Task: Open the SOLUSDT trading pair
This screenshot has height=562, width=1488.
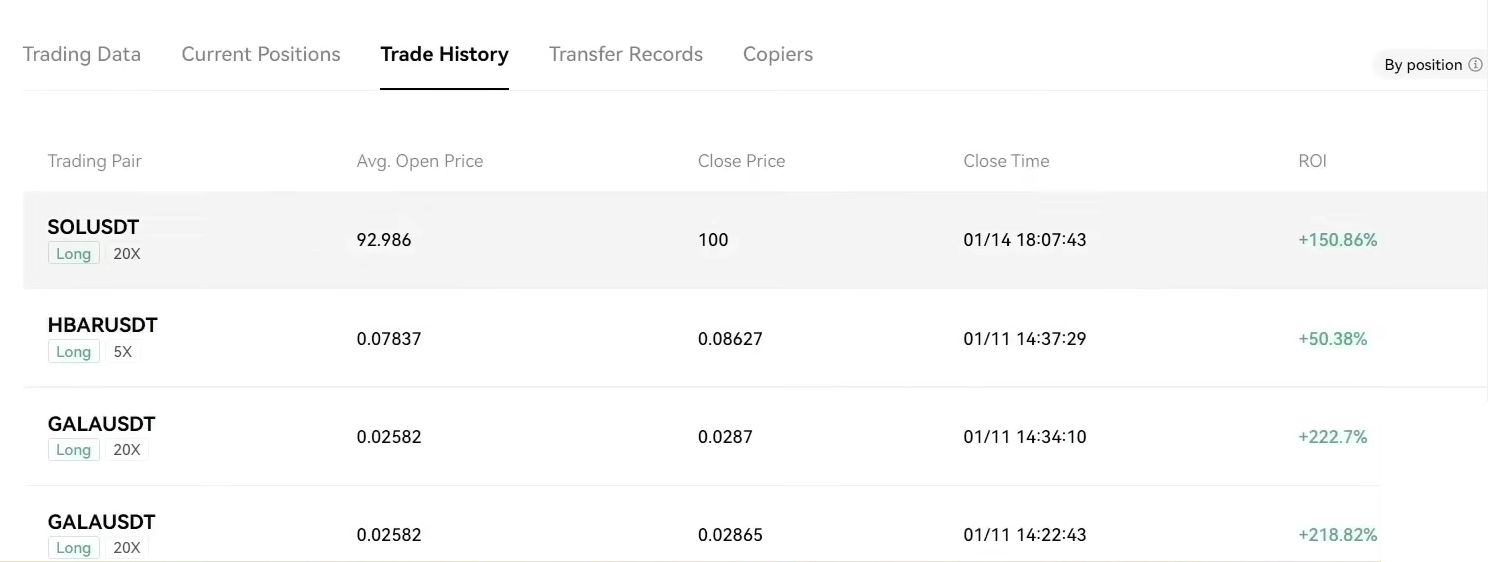Action: tap(93, 227)
